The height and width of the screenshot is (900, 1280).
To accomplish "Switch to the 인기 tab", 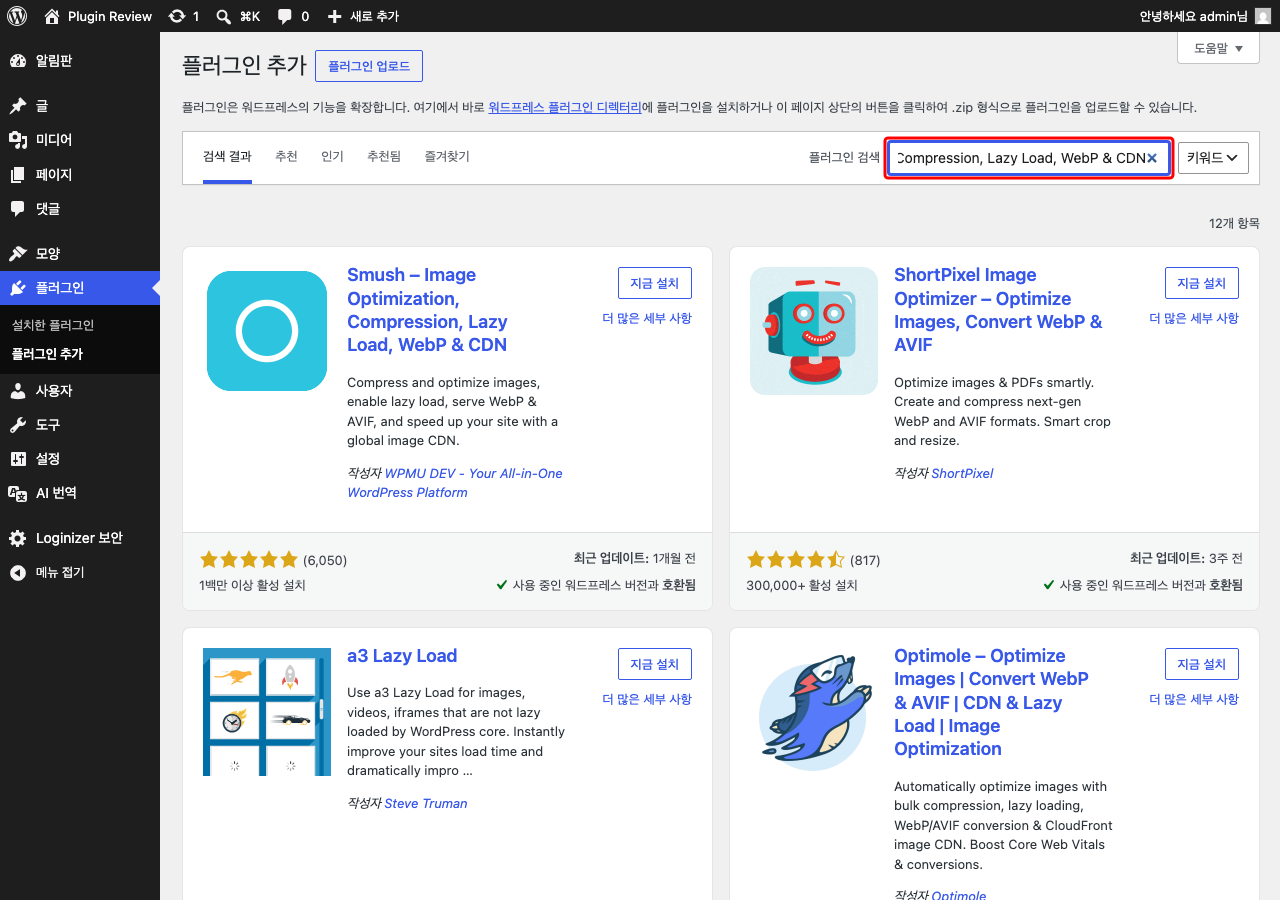I will pyautogui.click(x=332, y=157).
